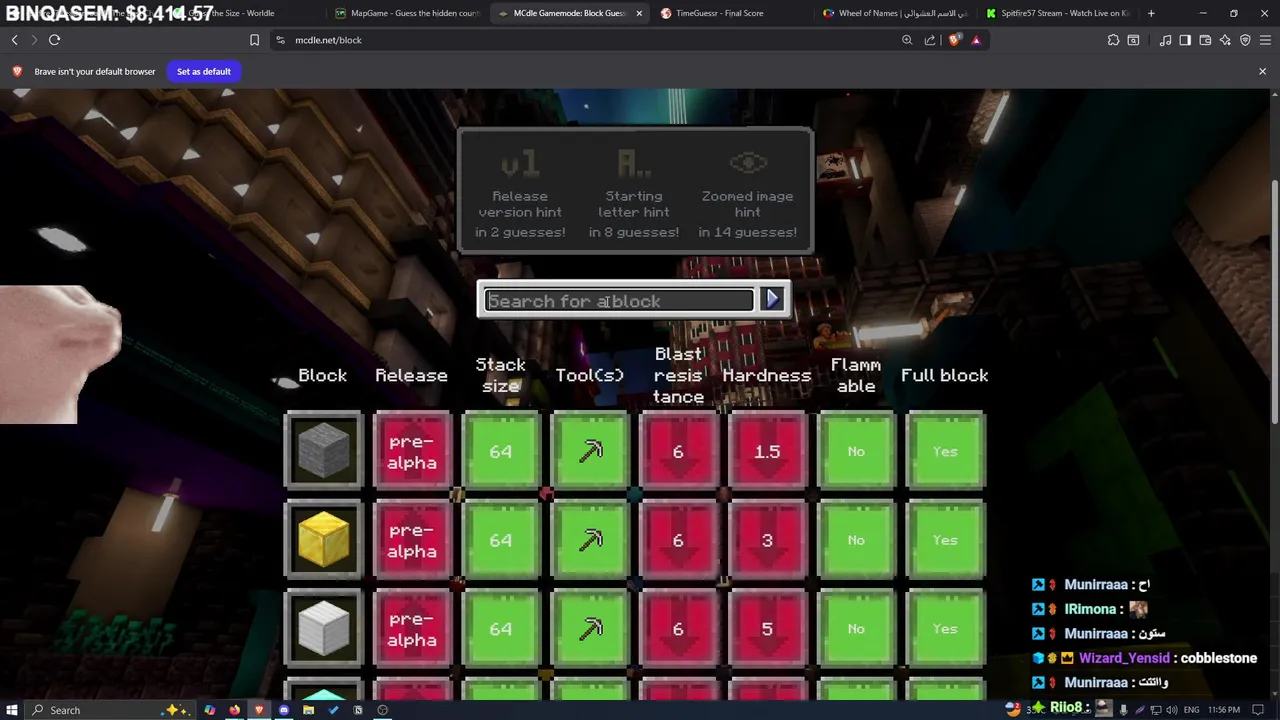Click the 'Blast resistance' column header
Image resolution: width=1280 pixels, height=720 pixels.
678,375
